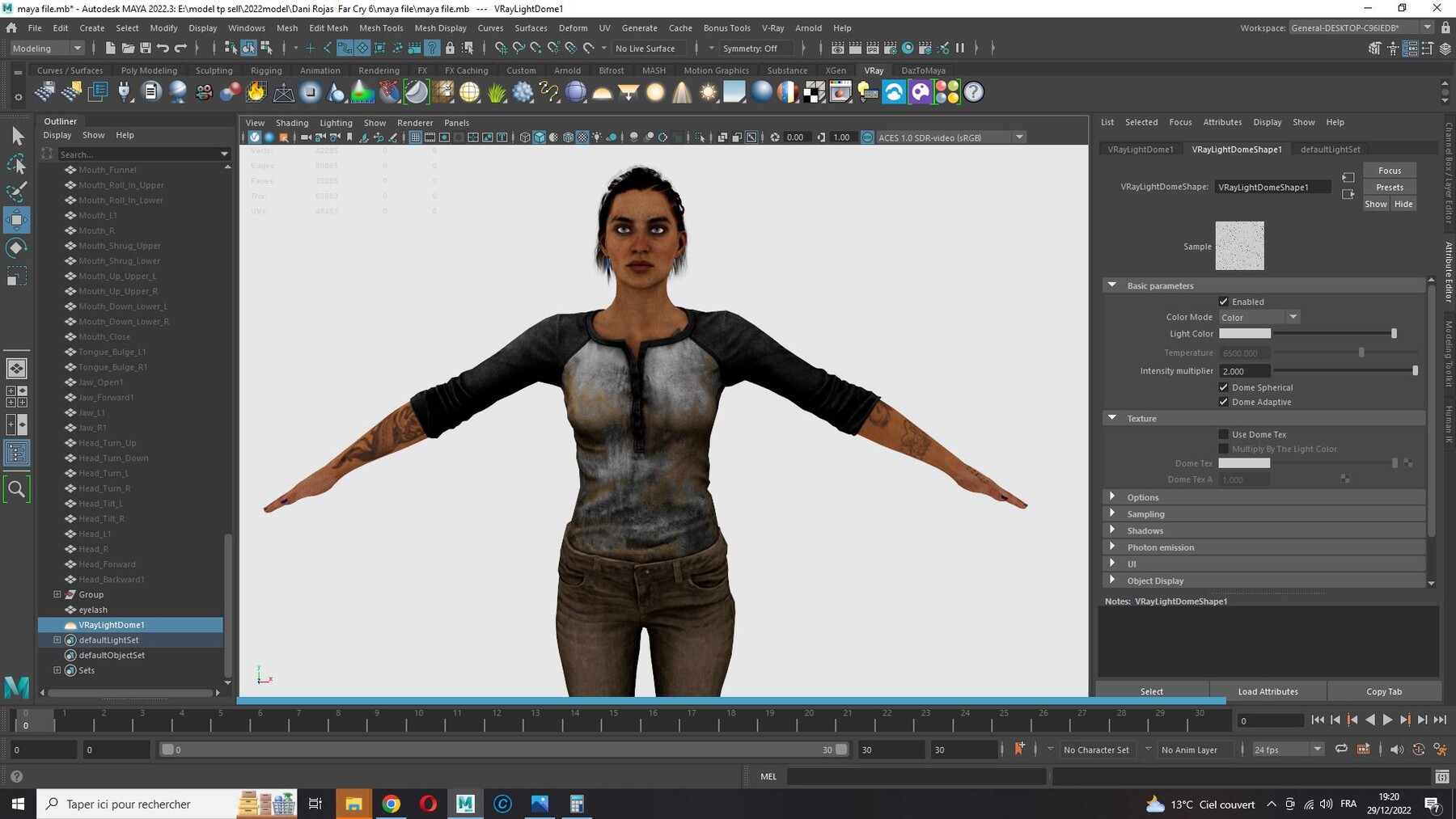The width and height of the screenshot is (1456, 819).
Task: Click the Dome Tex color swatch
Action: coord(1244,463)
